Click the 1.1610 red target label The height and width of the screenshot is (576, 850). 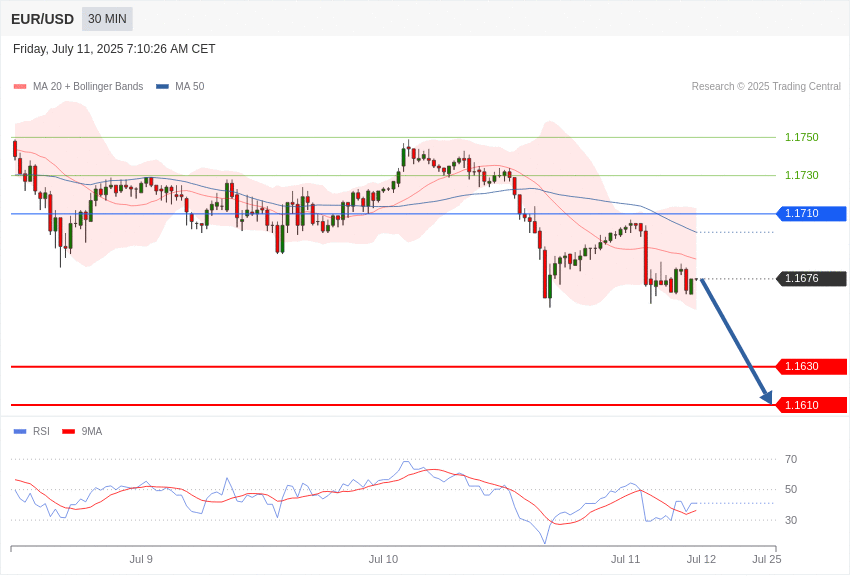806,404
